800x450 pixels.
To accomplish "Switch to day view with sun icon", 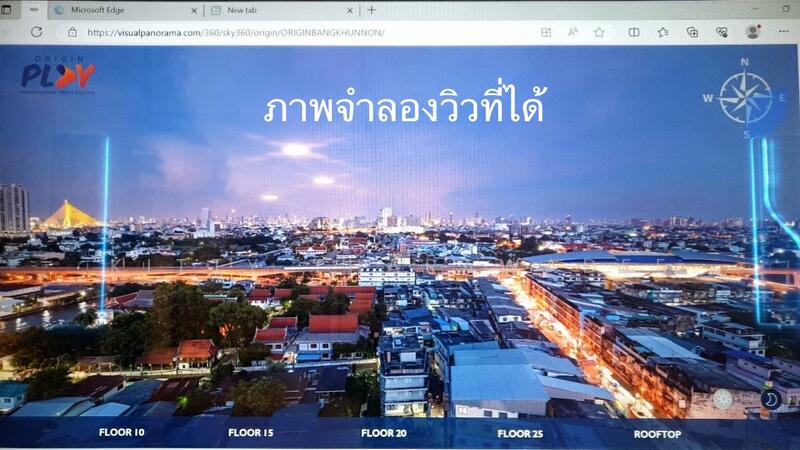I will click(723, 399).
